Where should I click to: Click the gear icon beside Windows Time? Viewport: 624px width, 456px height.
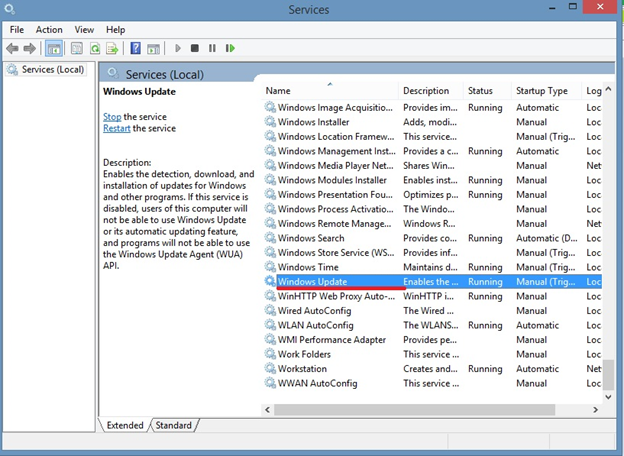tap(270, 267)
